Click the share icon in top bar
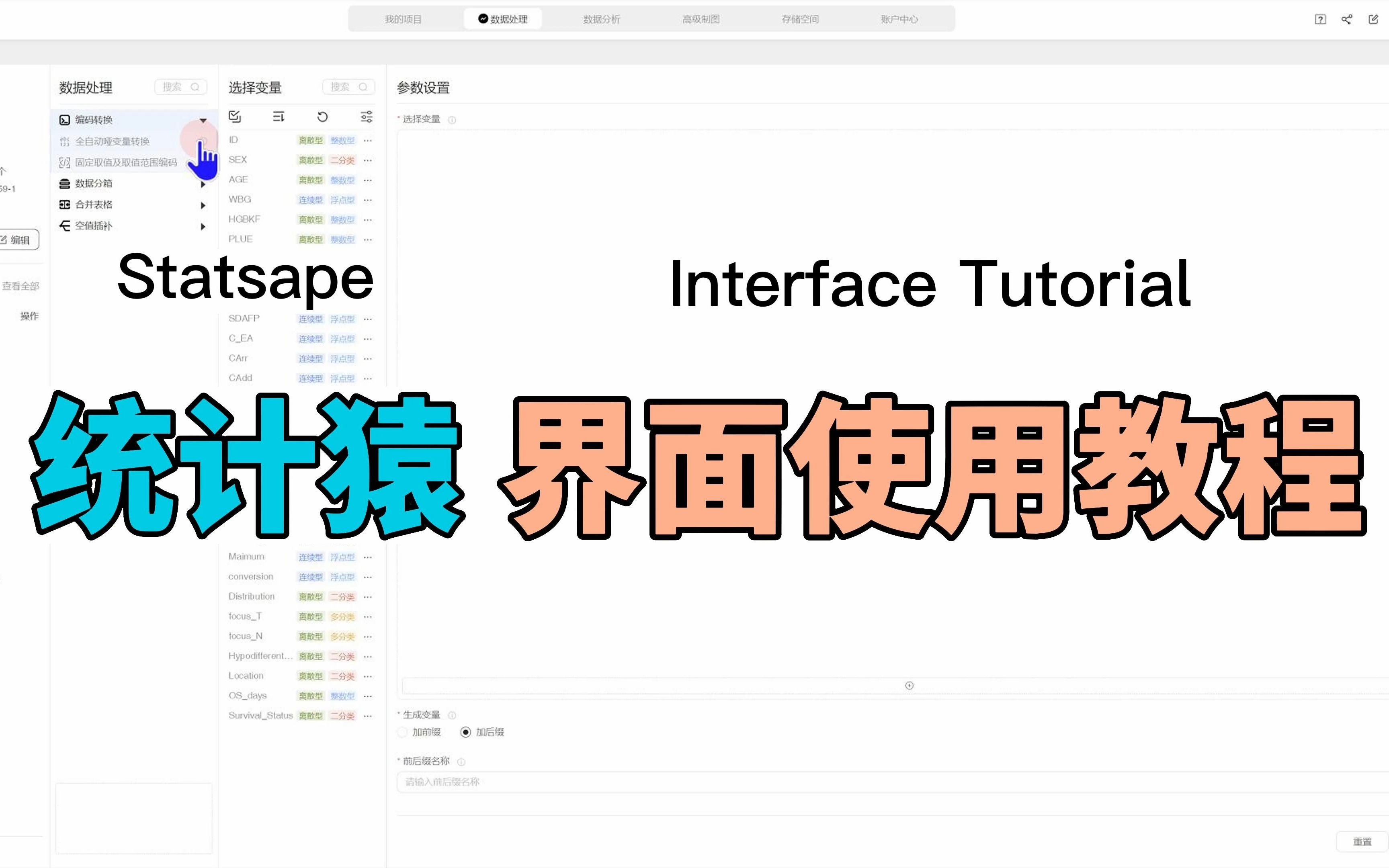The height and width of the screenshot is (868, 1389). tap(1346, 20)
